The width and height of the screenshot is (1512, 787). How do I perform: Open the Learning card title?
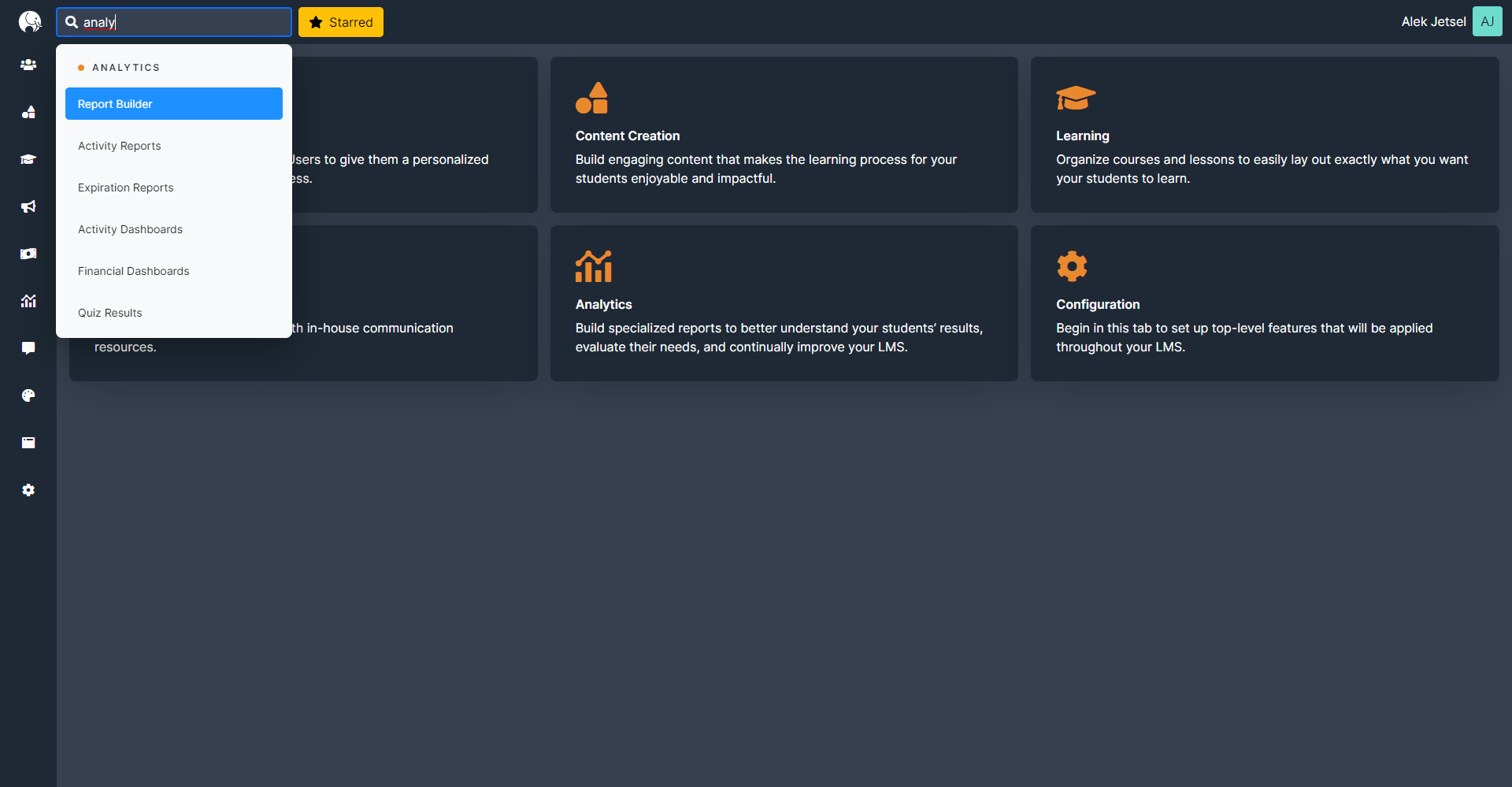(1082, 135)
